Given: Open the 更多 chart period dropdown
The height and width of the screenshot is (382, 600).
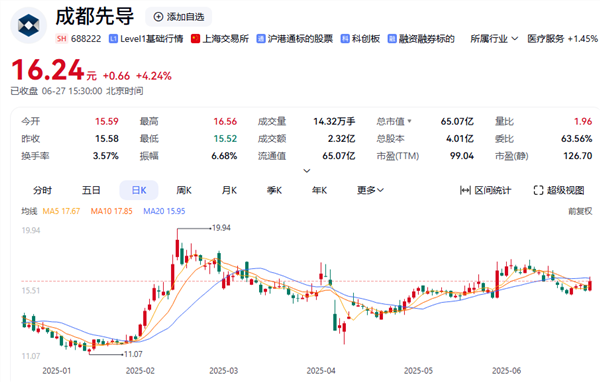Looking at the screenshot, I should (370, 190).
